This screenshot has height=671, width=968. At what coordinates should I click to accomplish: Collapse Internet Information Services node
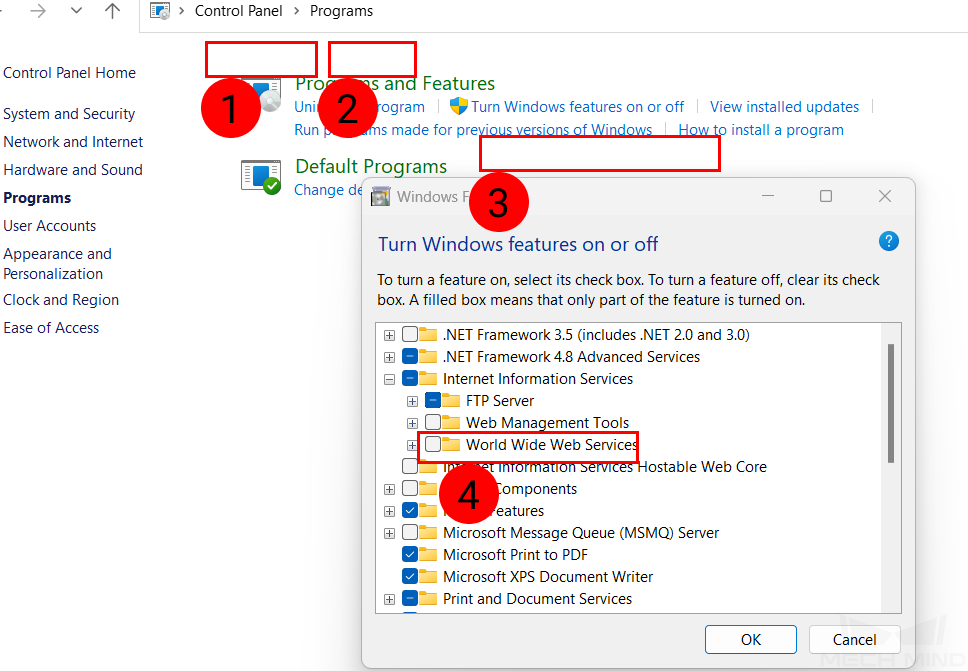390,380
